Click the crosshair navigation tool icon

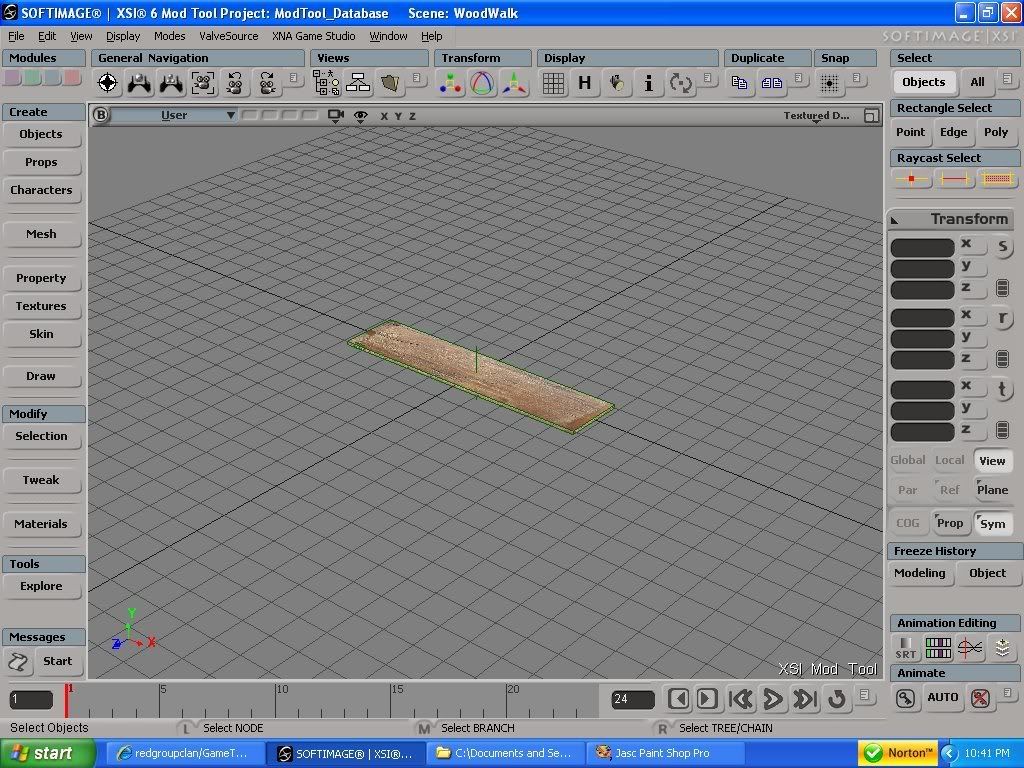(x=107, y=83)
